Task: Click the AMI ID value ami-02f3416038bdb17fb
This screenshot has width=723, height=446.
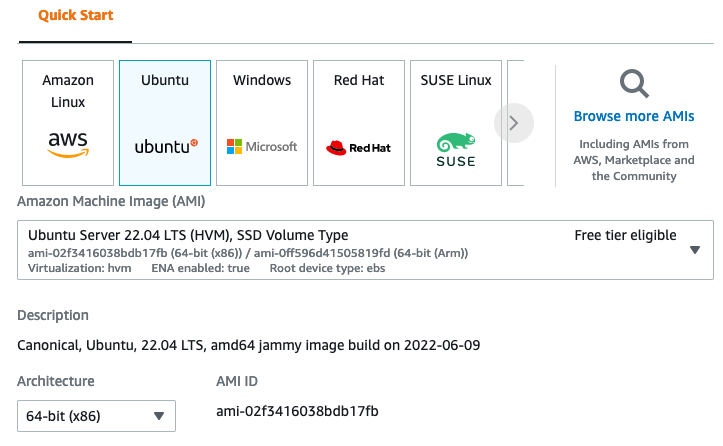Action: [297, 411]
